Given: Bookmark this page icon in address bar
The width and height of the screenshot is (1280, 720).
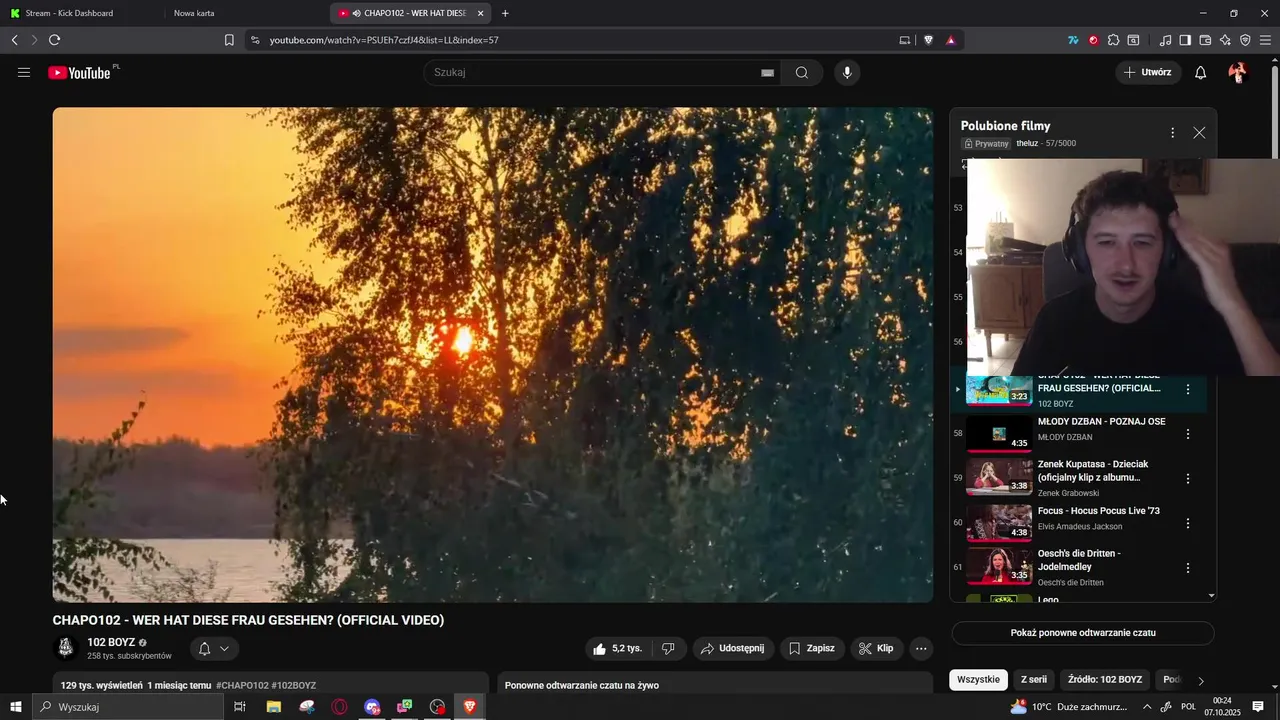Looking at the screenshot, I should click(x=229, y=40).
